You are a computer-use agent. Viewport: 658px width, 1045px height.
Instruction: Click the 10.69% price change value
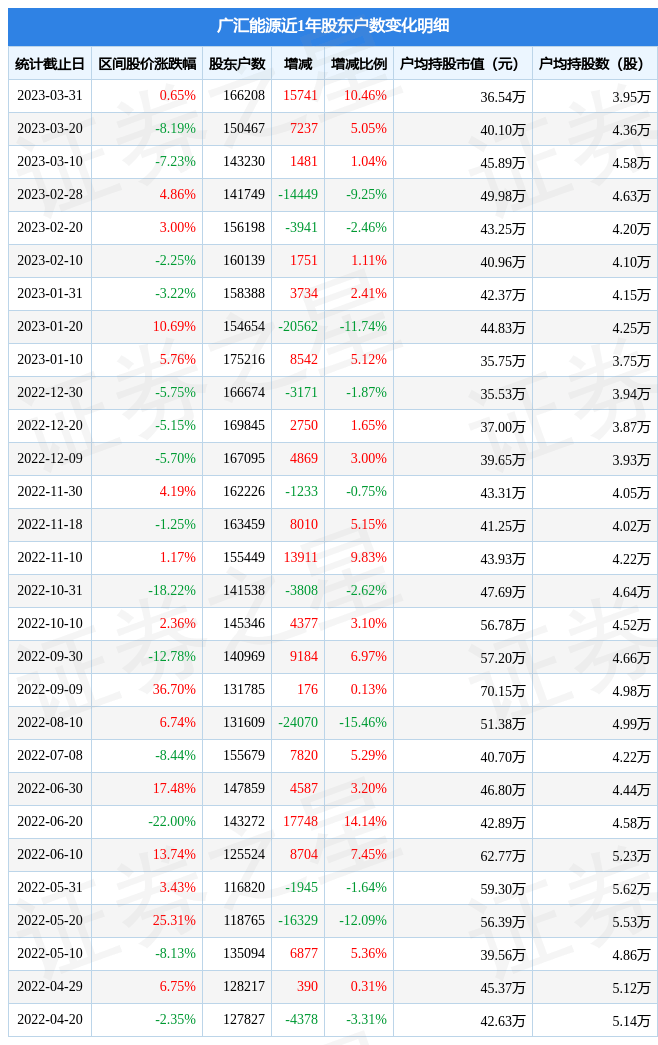pos(175,326)
